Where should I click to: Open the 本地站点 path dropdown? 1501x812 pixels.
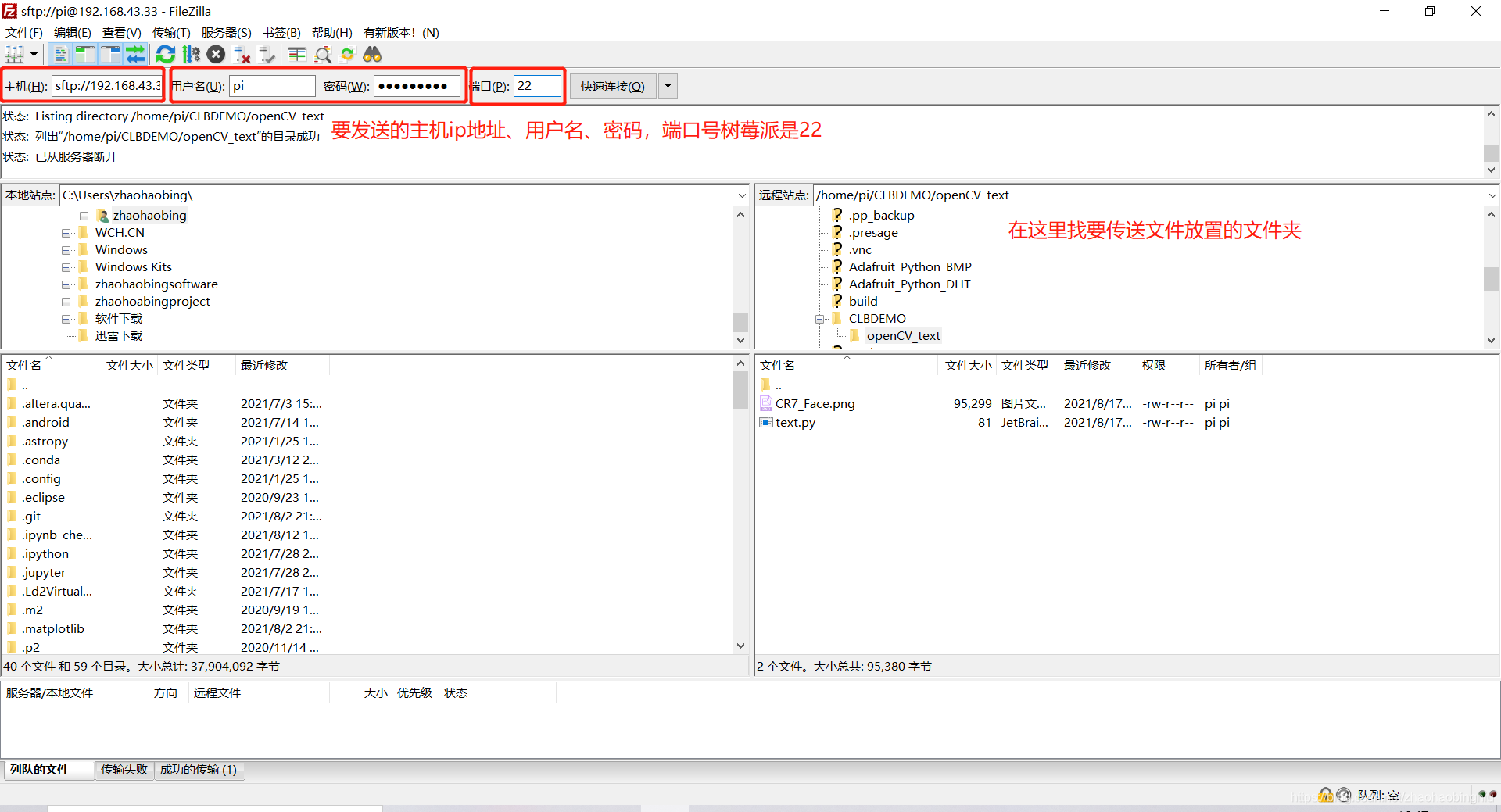point(742,195)
